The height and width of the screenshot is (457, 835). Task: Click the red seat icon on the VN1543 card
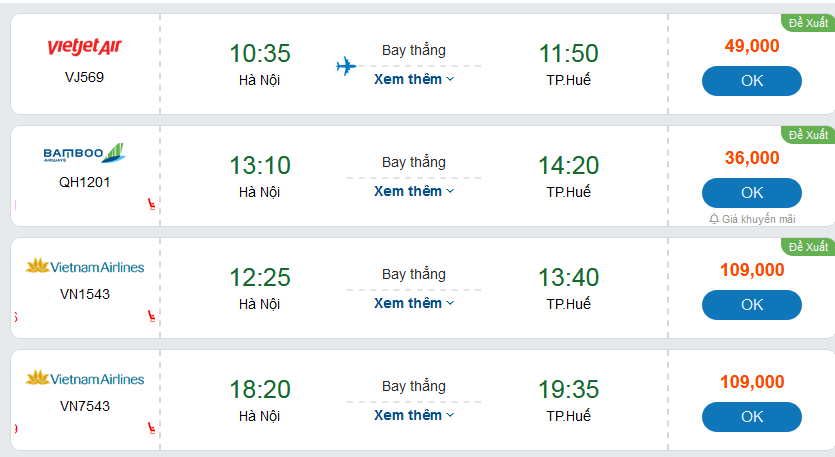(x=152, y=317)
